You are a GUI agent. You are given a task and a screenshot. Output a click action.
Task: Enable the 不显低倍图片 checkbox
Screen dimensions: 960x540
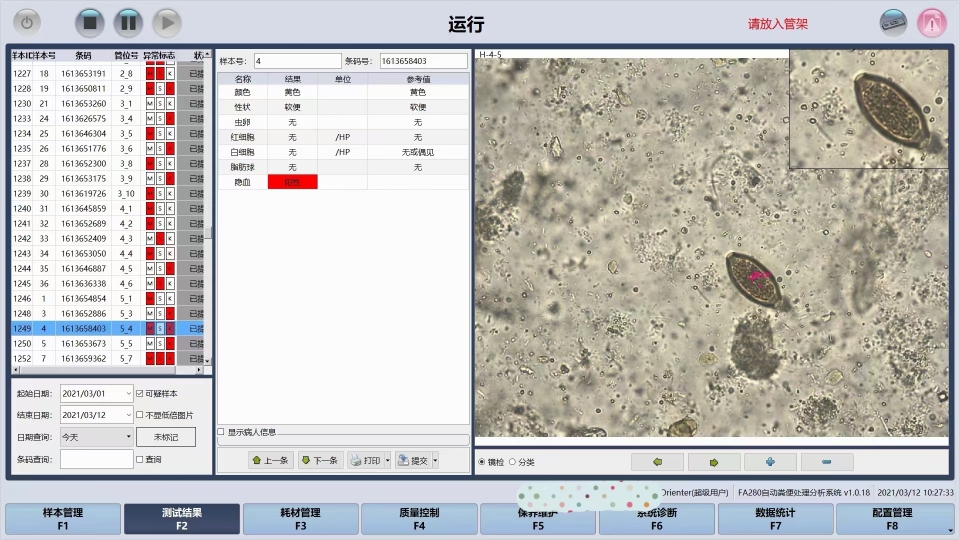(x=140, y=414)
